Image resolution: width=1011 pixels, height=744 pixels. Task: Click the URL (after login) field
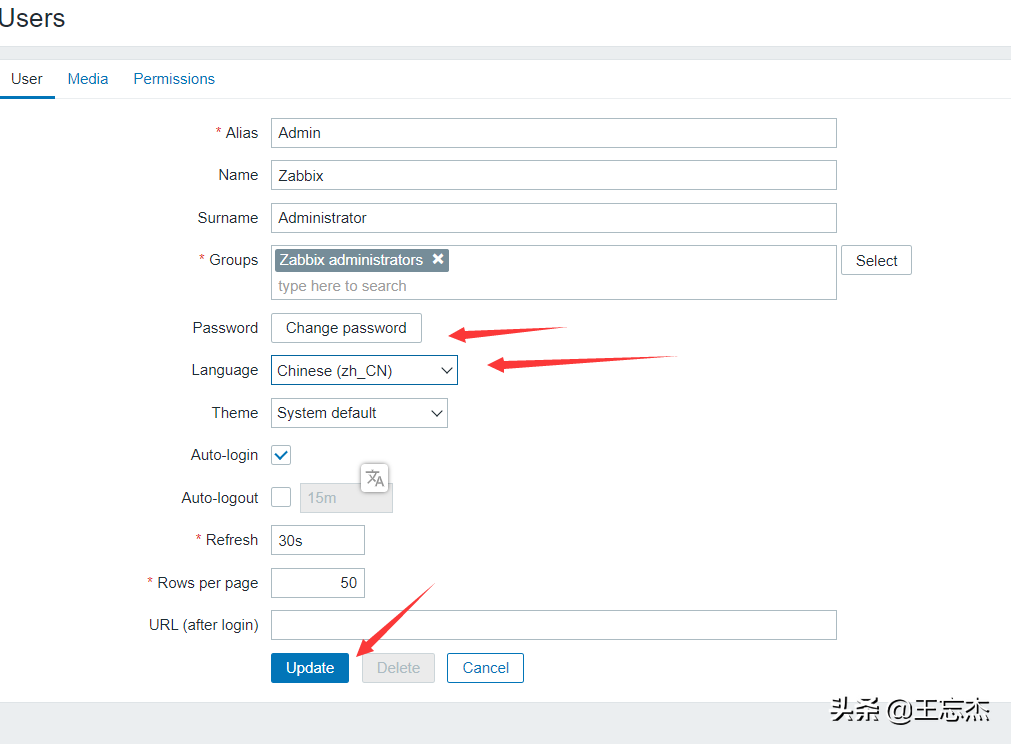tap(553, 625)
